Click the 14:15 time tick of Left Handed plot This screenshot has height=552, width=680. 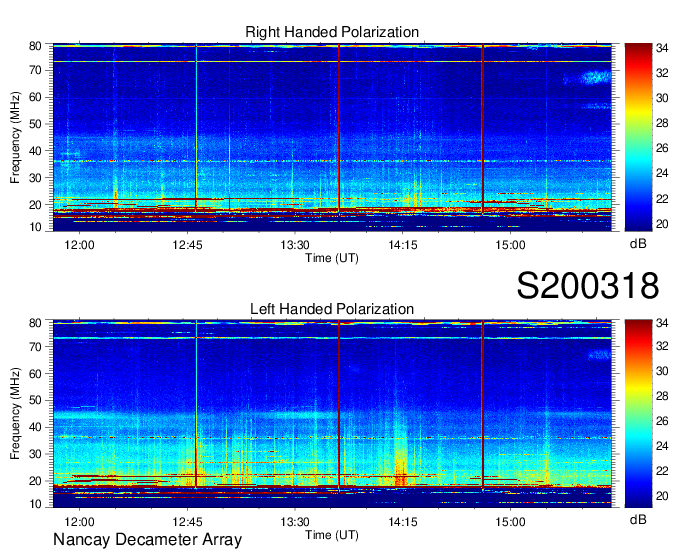click(x=403, y=522)
